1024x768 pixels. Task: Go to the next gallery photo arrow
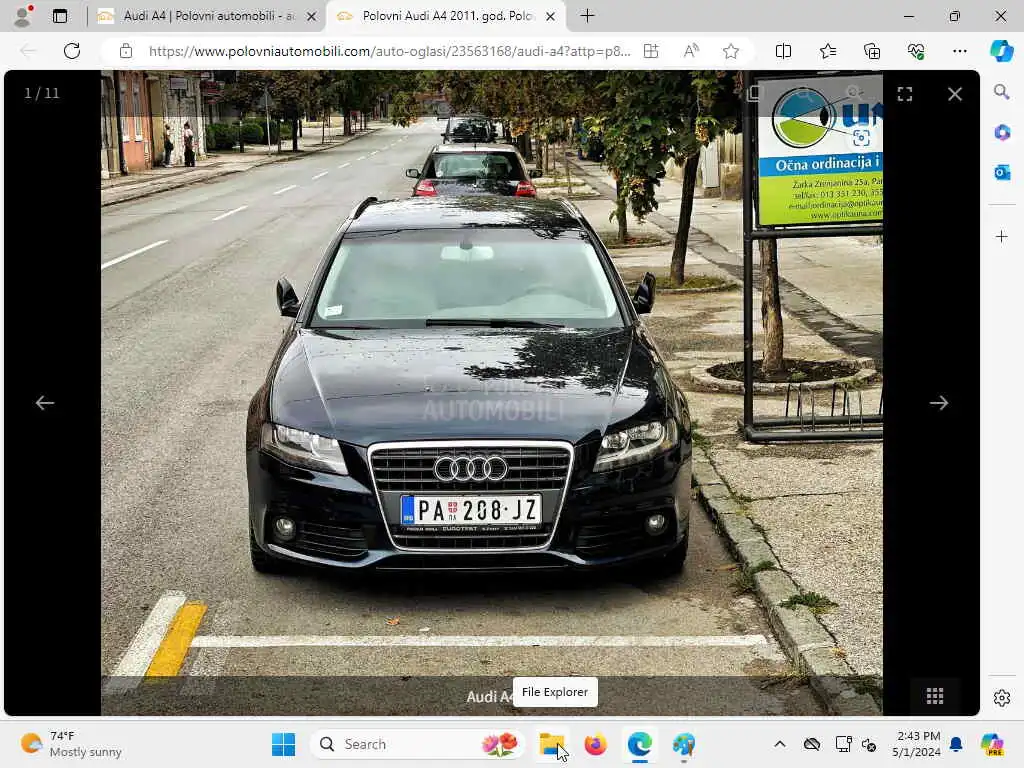(938, 403)
